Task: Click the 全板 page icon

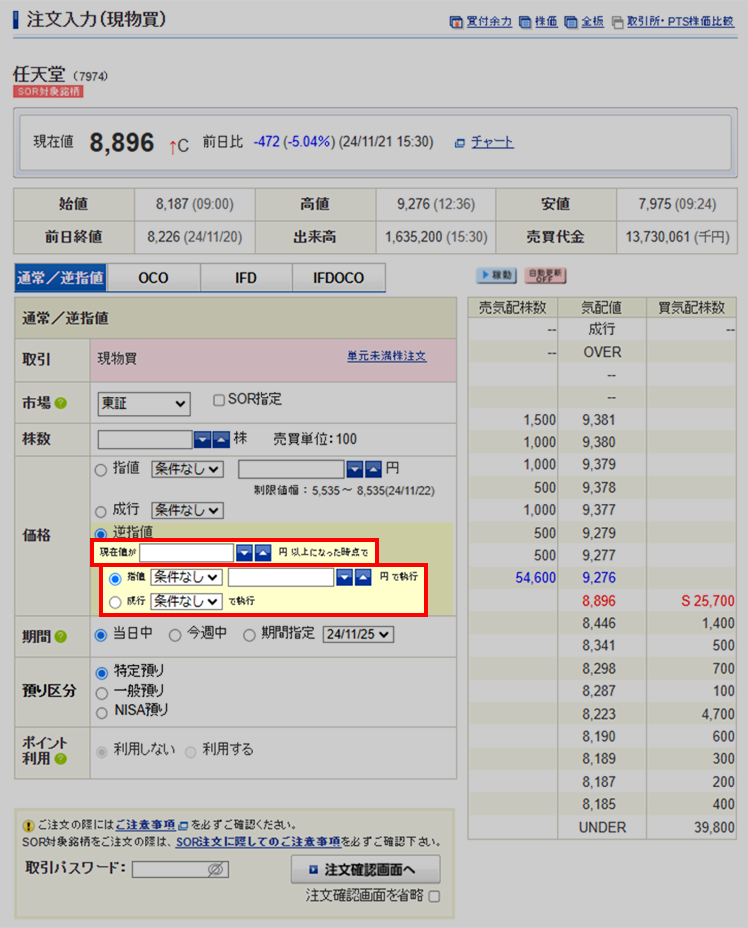Action: pyautogui.click(x=570, y=22)
